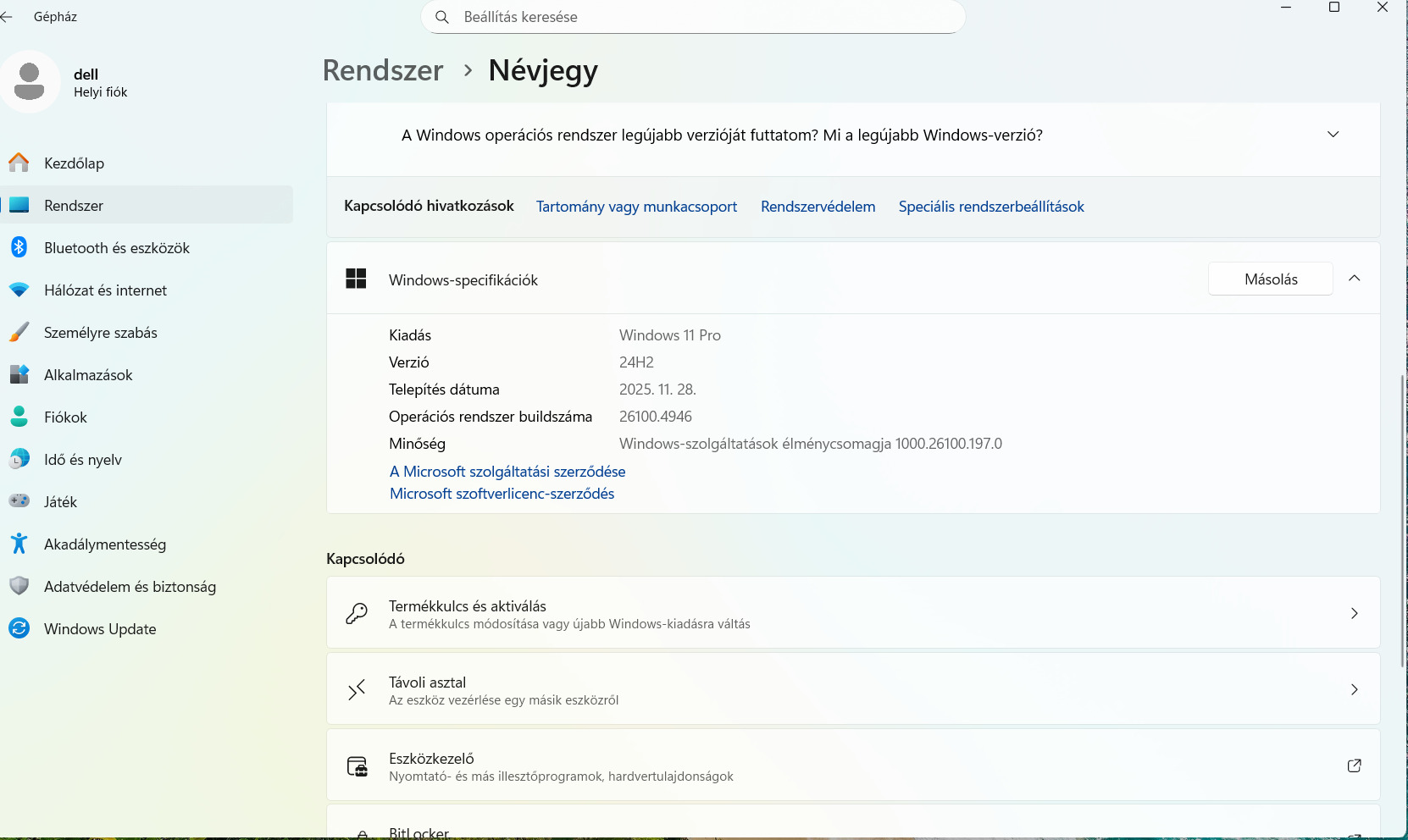Click the Fiókok person icon

[x=19, y=417]
